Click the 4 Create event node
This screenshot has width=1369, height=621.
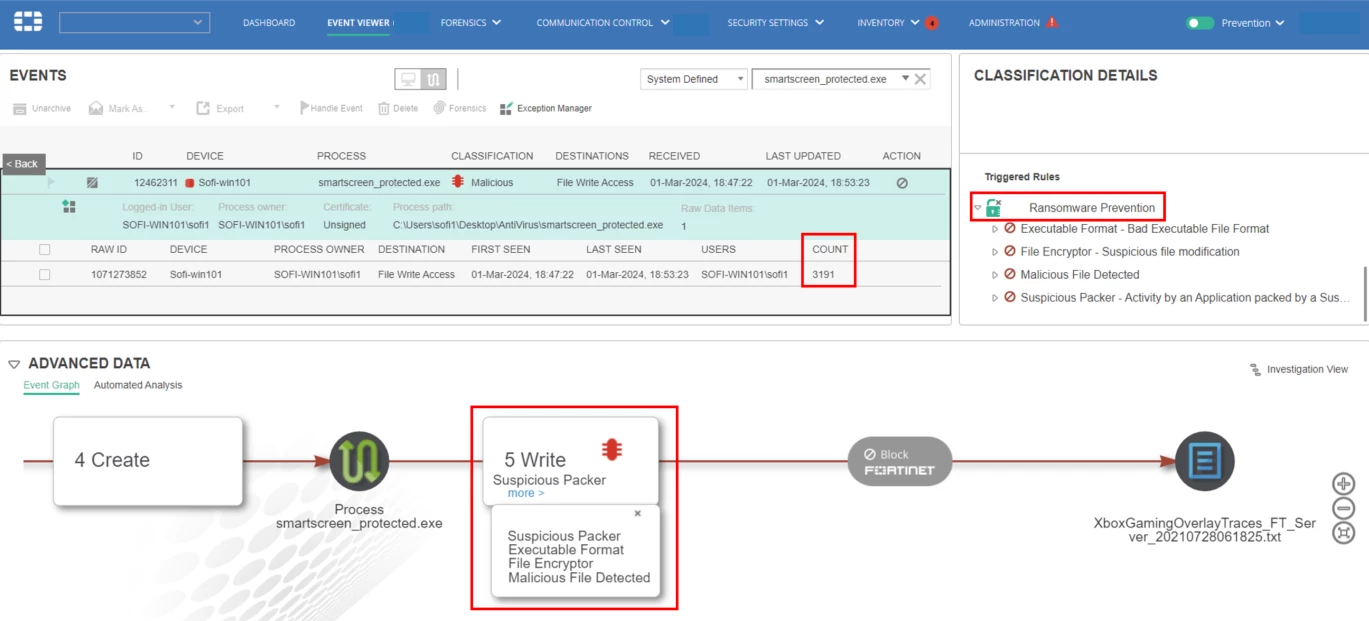[148, 461]
